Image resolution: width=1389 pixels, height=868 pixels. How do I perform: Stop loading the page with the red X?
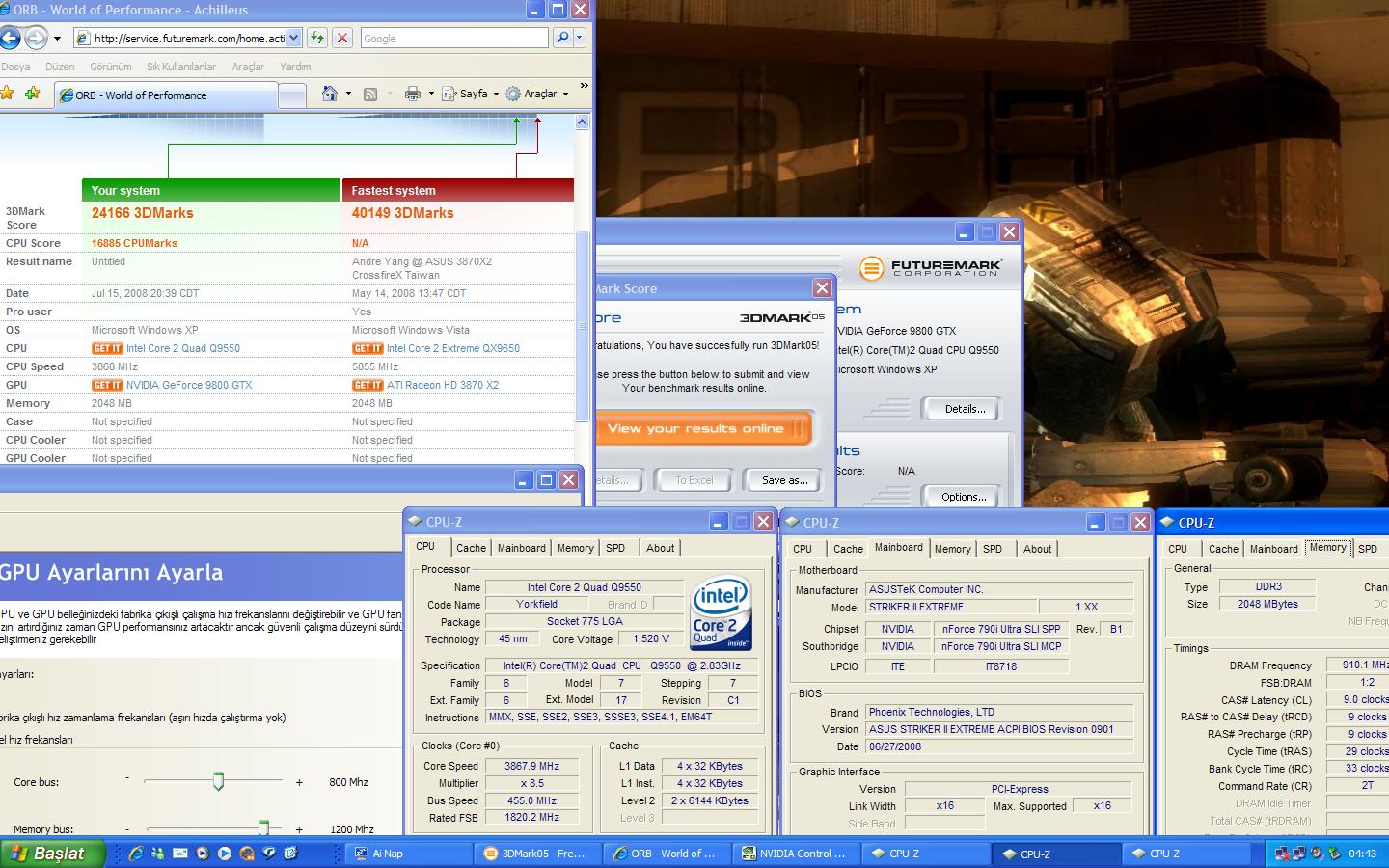341,39
